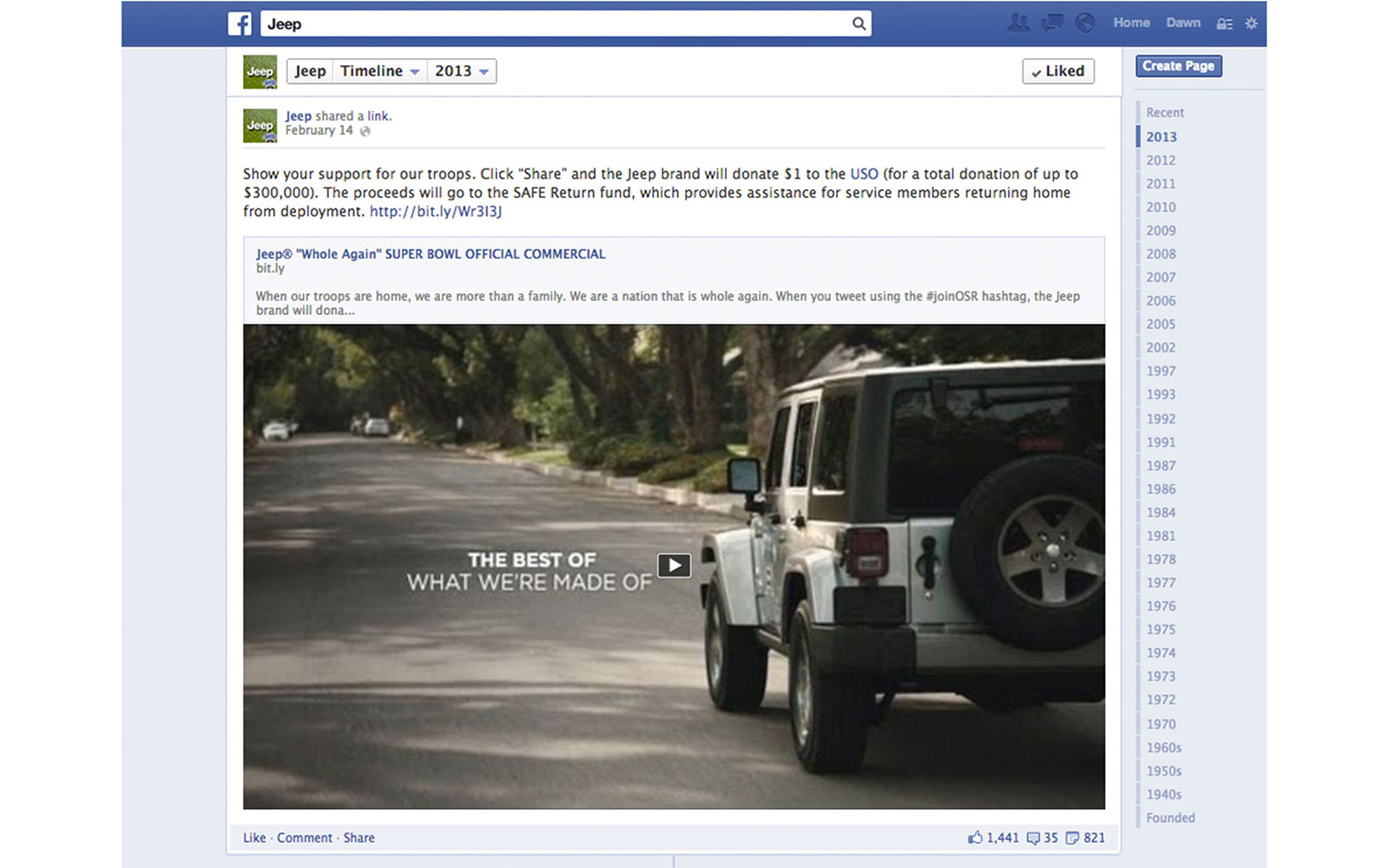Toggle the Liked button for Jeep page
This screenshot has height=868, width=1389.
(x=1058, y=71)
